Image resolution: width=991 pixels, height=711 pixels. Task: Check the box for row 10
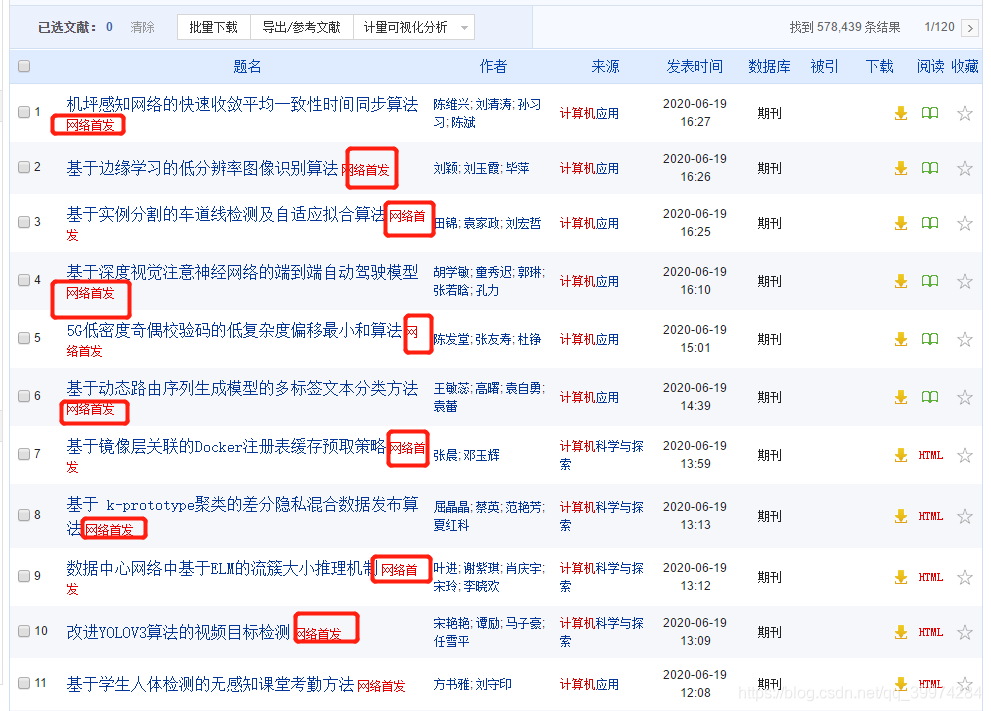tap(24, 631)
